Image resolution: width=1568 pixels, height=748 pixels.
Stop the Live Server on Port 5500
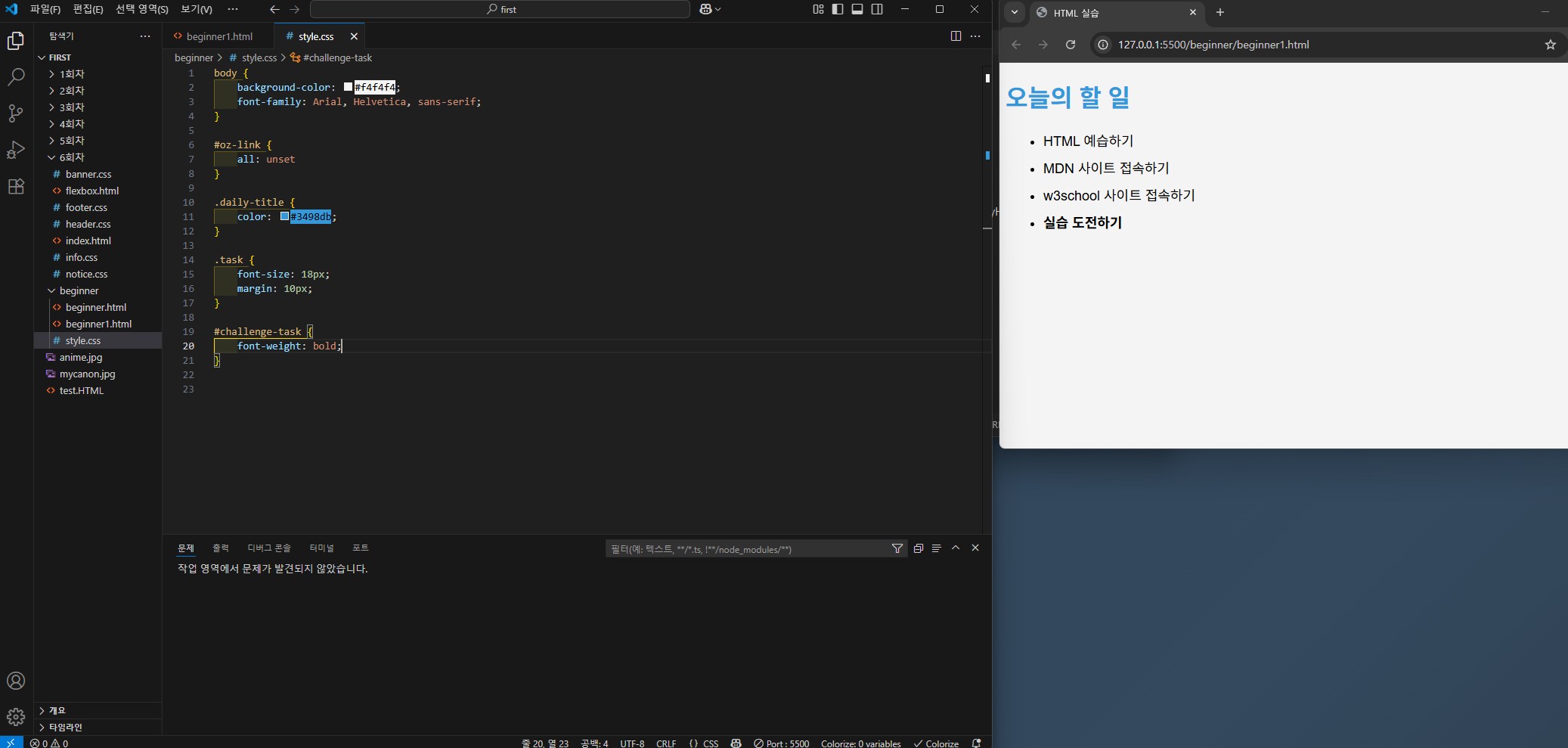(x=782, y=743)
